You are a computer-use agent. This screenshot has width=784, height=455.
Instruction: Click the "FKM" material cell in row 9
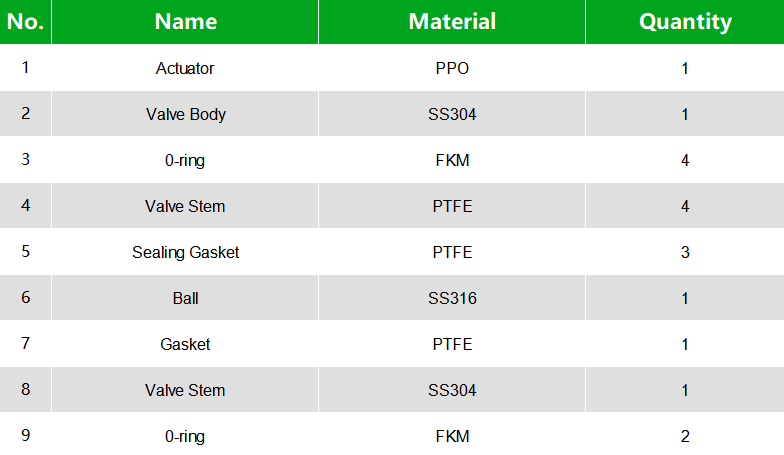(452, 436)
